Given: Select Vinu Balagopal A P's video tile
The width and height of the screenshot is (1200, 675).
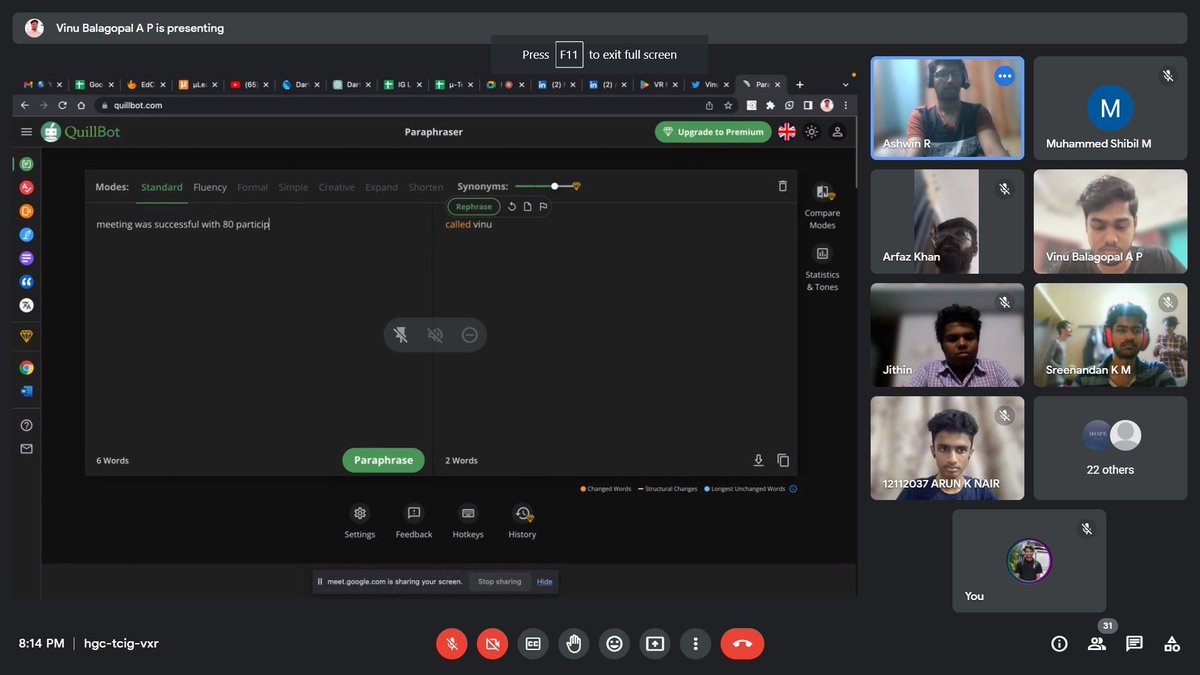Looking at the screenshot, I should click(x=1110, y=221).
